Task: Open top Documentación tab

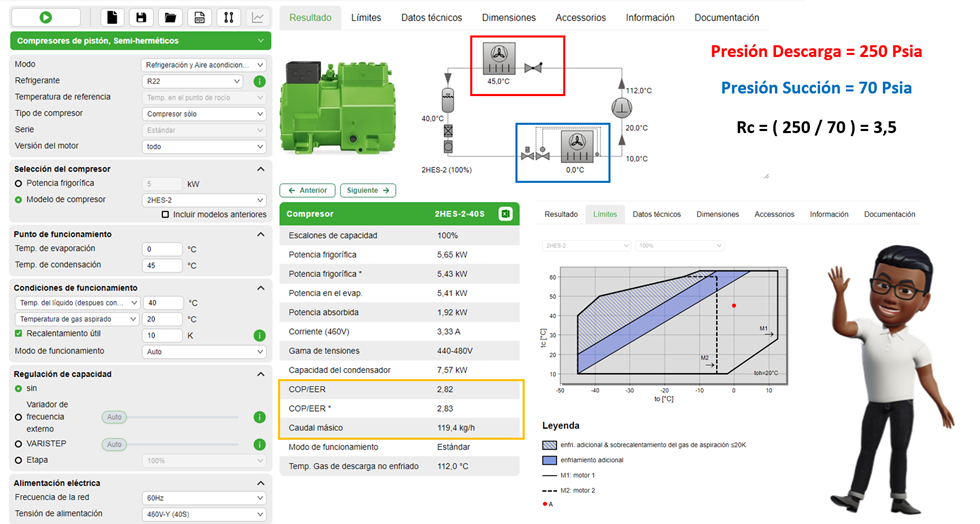Action: [x=727, y=18]
